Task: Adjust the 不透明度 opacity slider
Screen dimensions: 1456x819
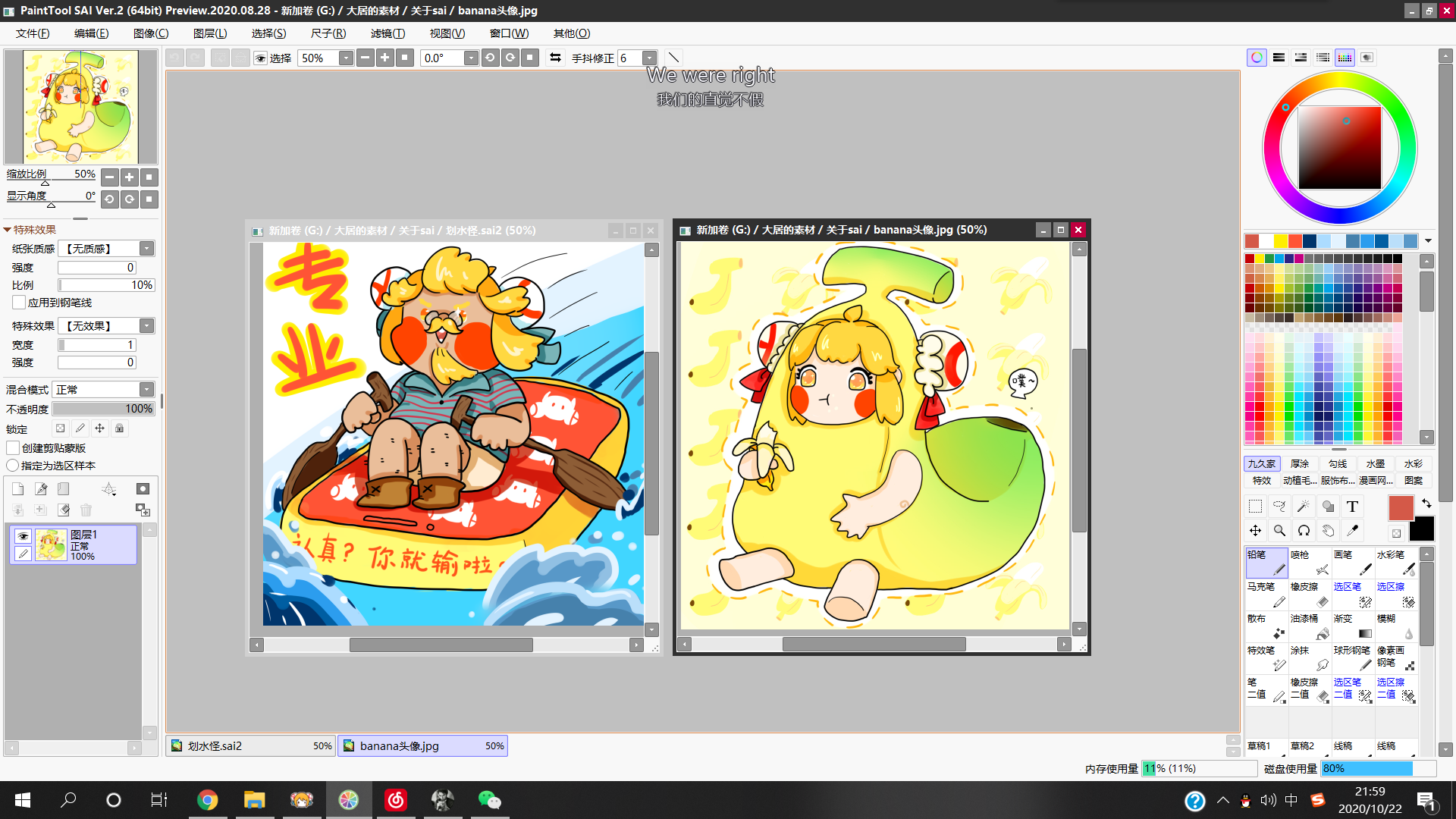Action: 103,409
